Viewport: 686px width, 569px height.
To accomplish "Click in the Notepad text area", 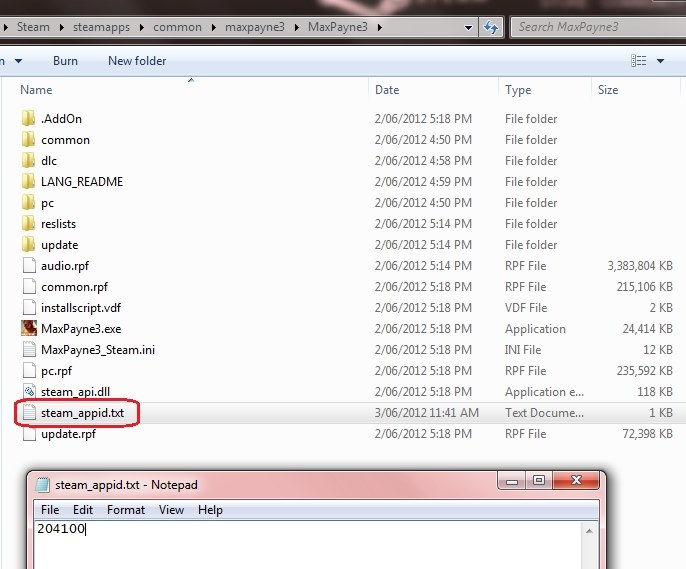I will click(x=308, y=545).
